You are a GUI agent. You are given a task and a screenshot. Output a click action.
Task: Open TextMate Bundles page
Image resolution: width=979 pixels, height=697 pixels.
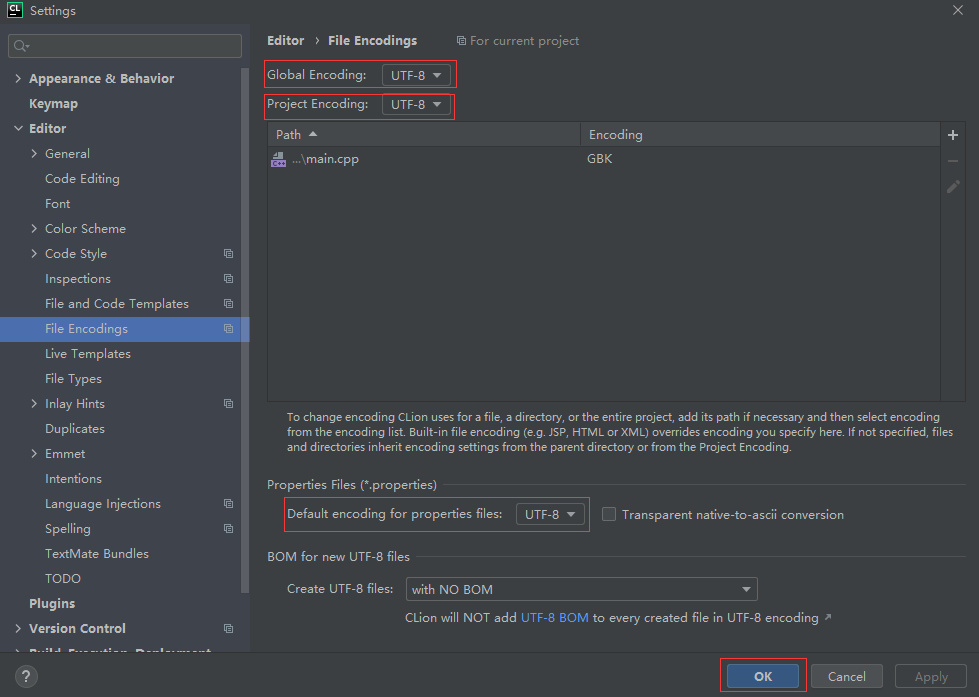coord(97,553)
